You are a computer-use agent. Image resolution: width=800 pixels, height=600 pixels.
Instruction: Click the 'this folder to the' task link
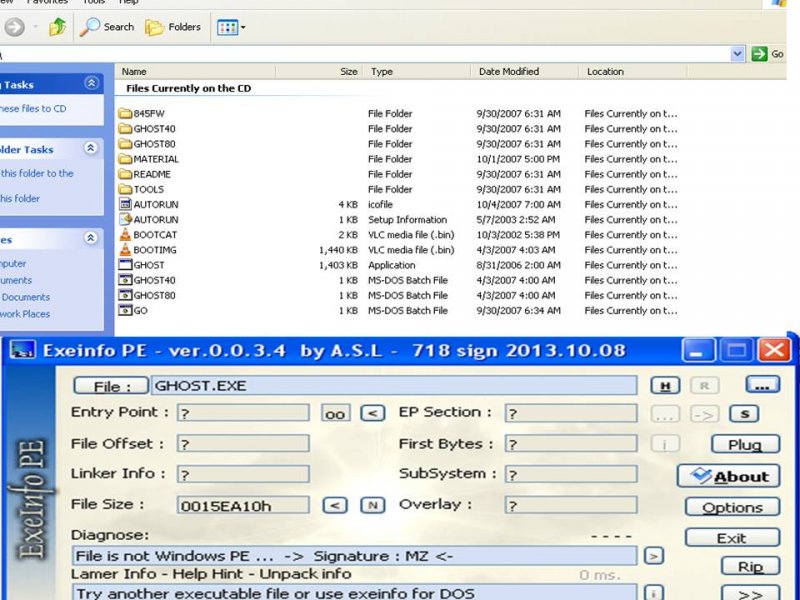coord(37,173)
